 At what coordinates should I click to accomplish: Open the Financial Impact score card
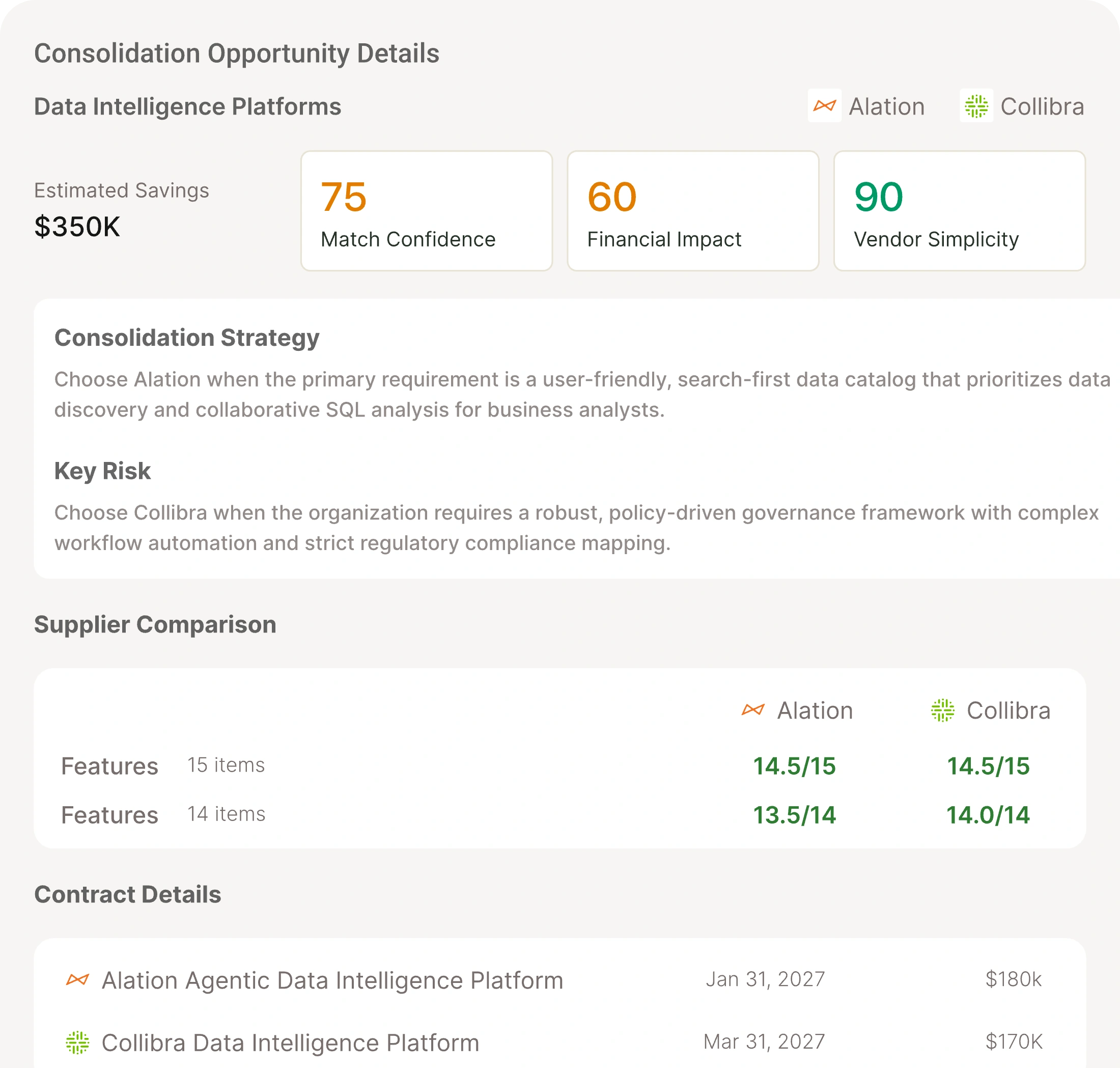[692, 211]
